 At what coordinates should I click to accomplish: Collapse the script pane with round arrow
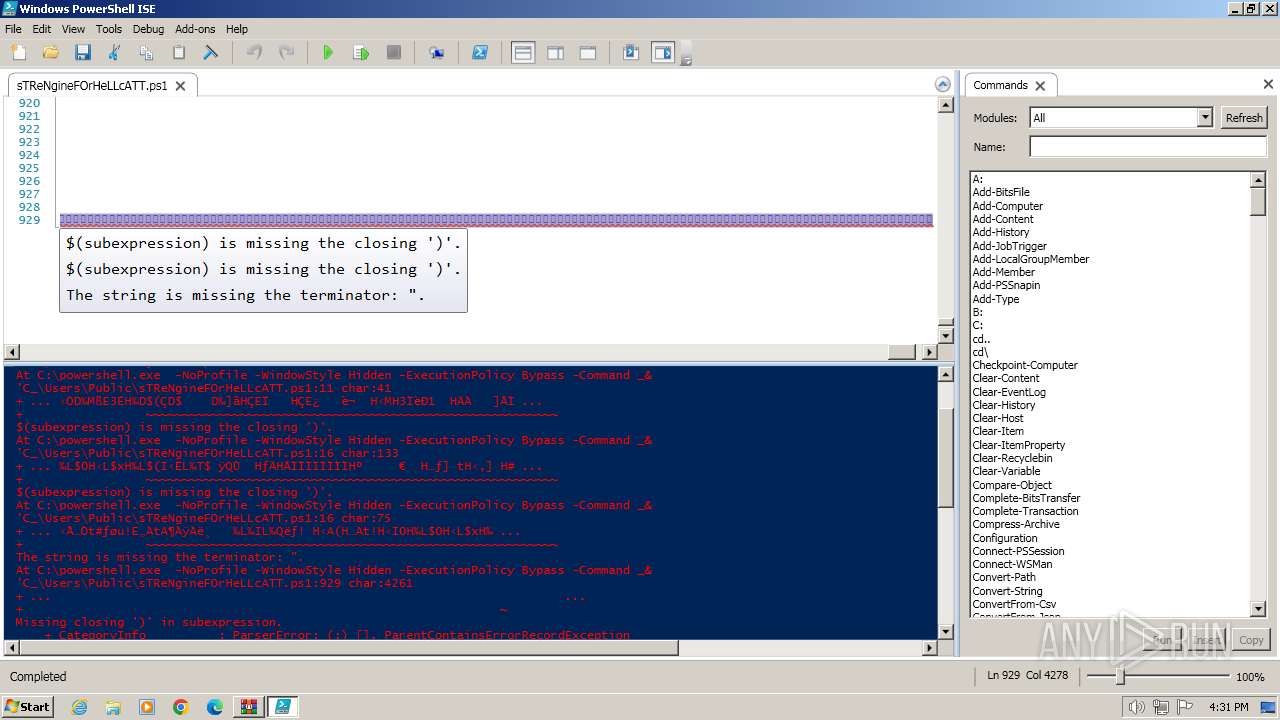(942, 85)
